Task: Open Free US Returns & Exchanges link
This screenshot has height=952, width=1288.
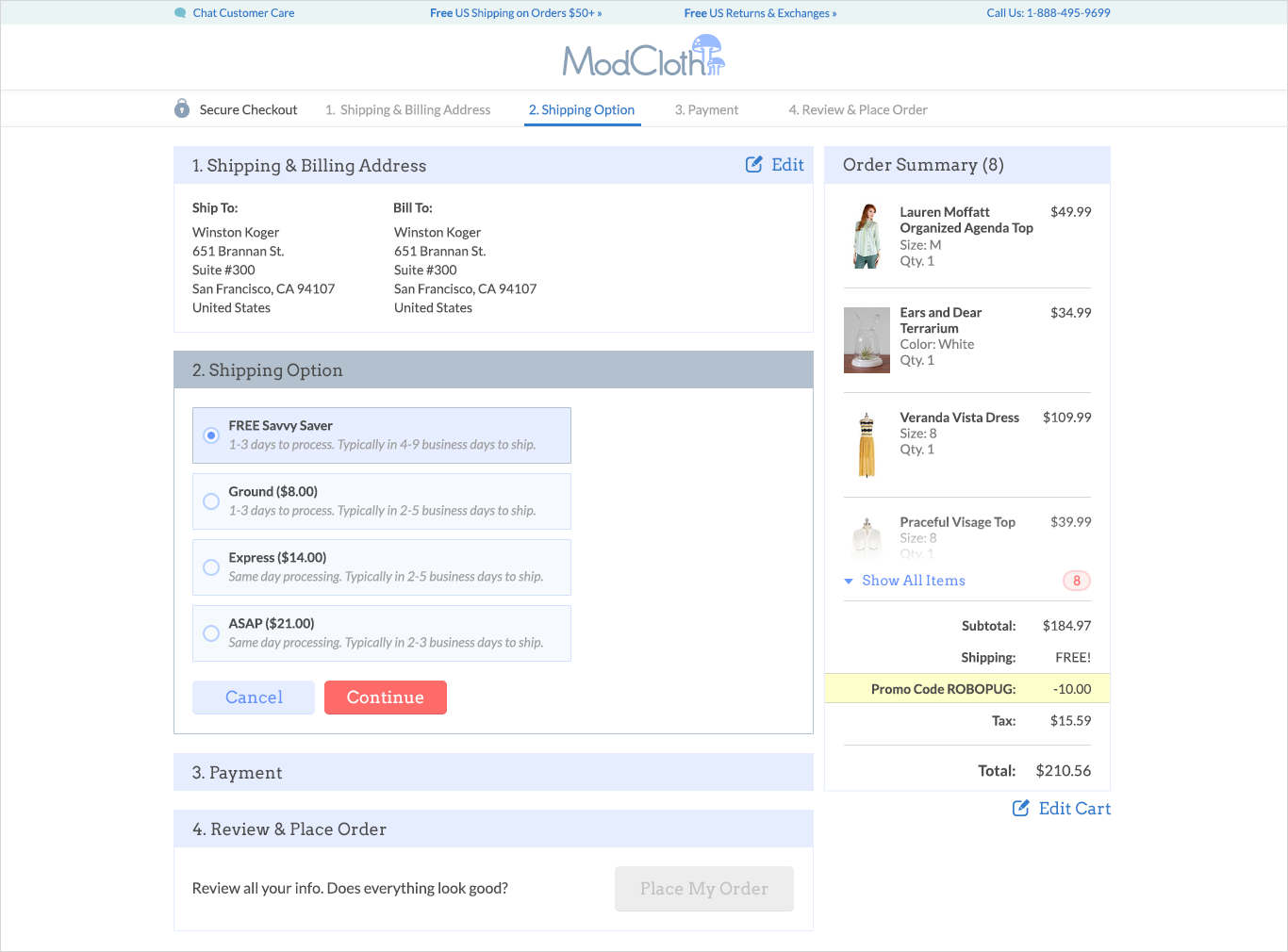Action: 760,13
